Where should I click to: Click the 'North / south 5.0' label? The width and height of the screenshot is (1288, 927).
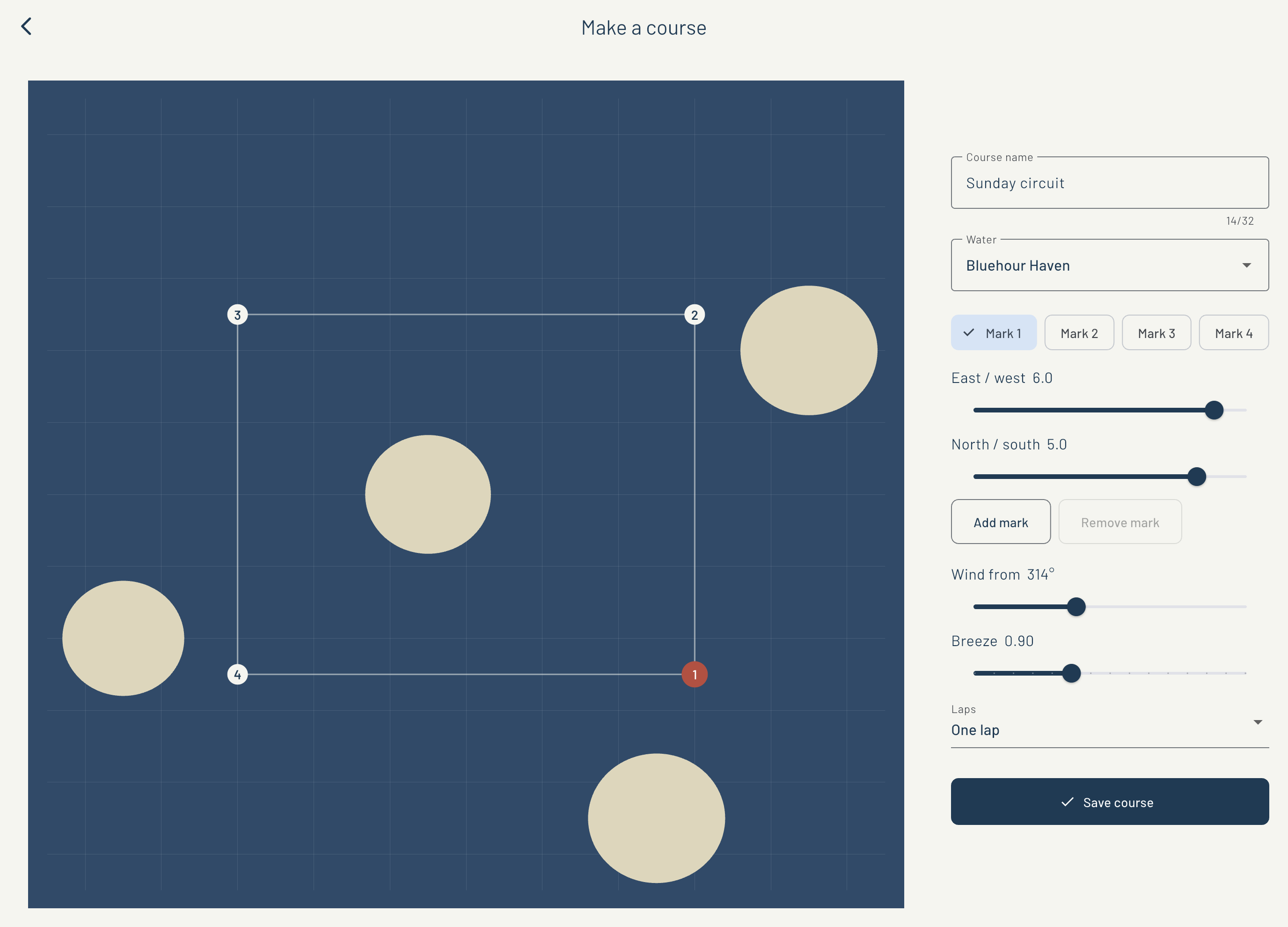click(x=1009, y=444)
